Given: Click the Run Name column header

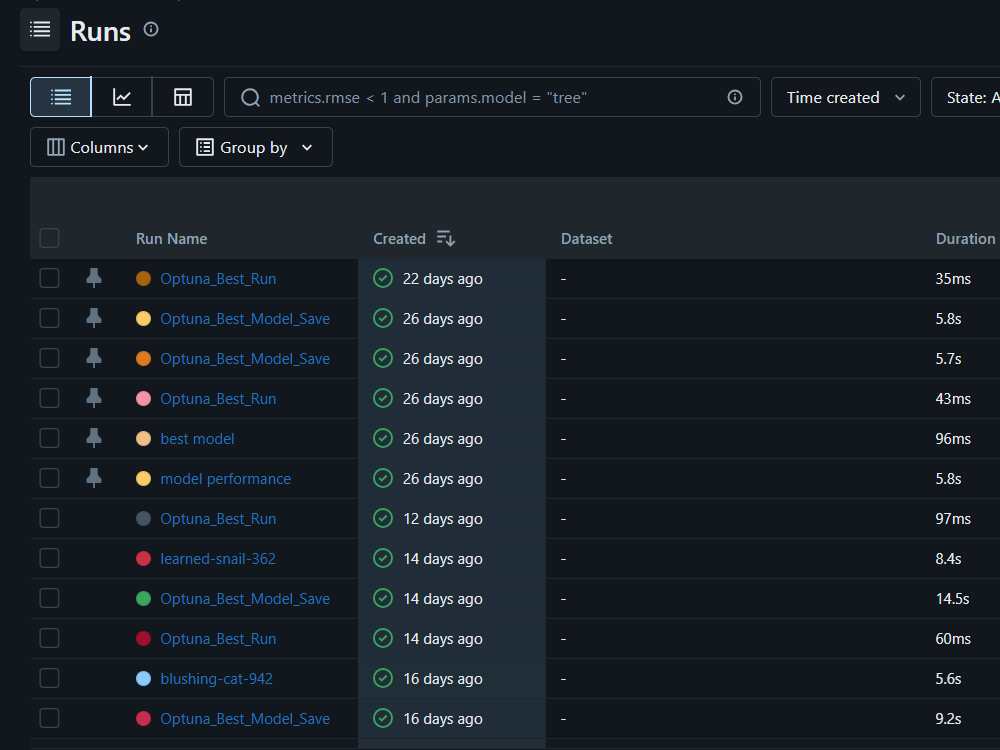Looking at the screenshot, I should point(171,239).
